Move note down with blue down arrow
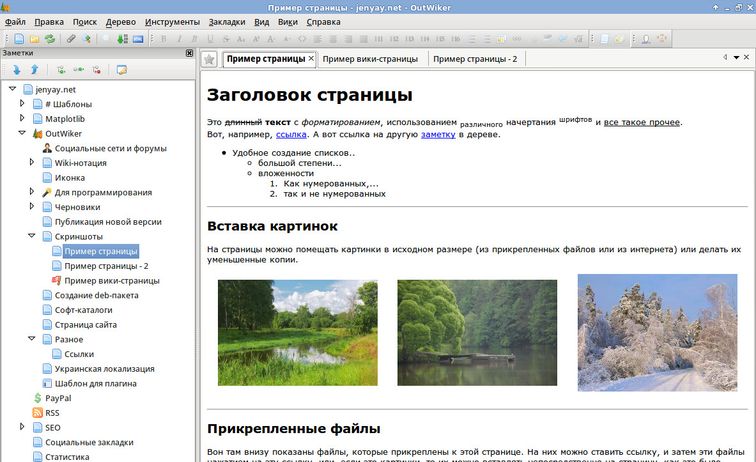This screenshot has height=462, width=756. pos(17,70)
